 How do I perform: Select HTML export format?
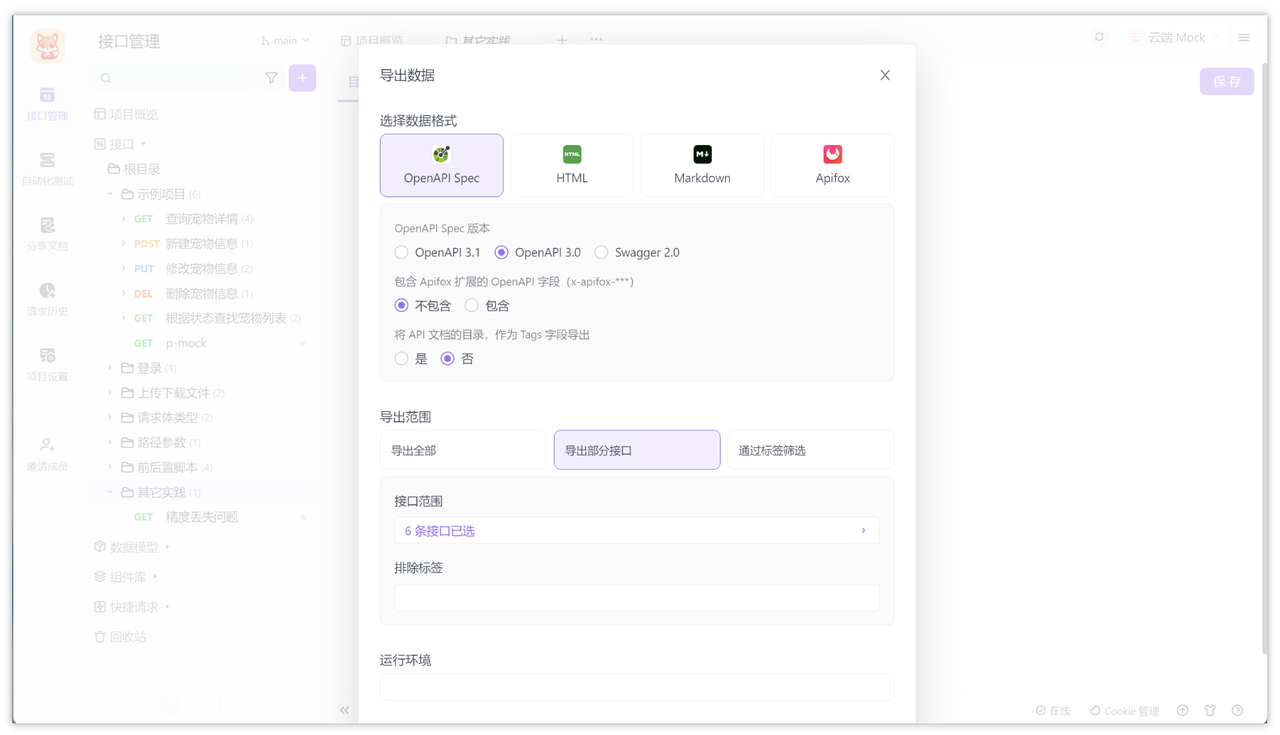tap(572, 165)
